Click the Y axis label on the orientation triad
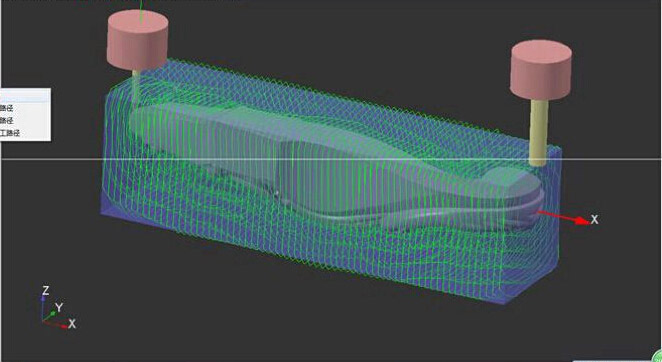Image resolution: width=662 pixels, height=362 pixels. tap(59, 308)
